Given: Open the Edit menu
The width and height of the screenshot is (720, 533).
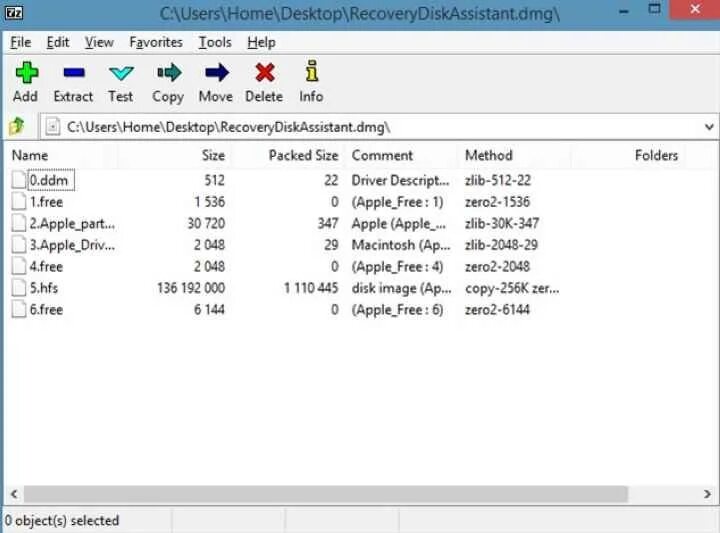Looking at the screenshot, I should (x=58, y=42).
